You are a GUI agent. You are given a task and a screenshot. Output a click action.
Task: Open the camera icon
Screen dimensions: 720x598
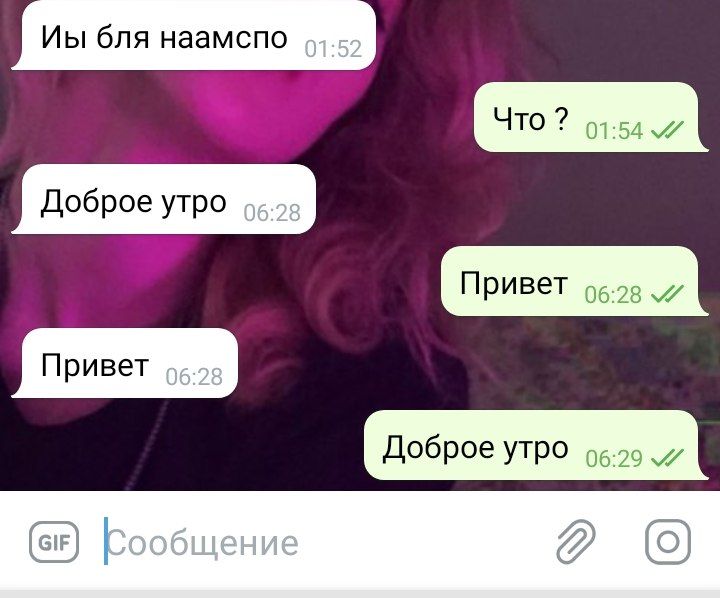click(668, 542)
